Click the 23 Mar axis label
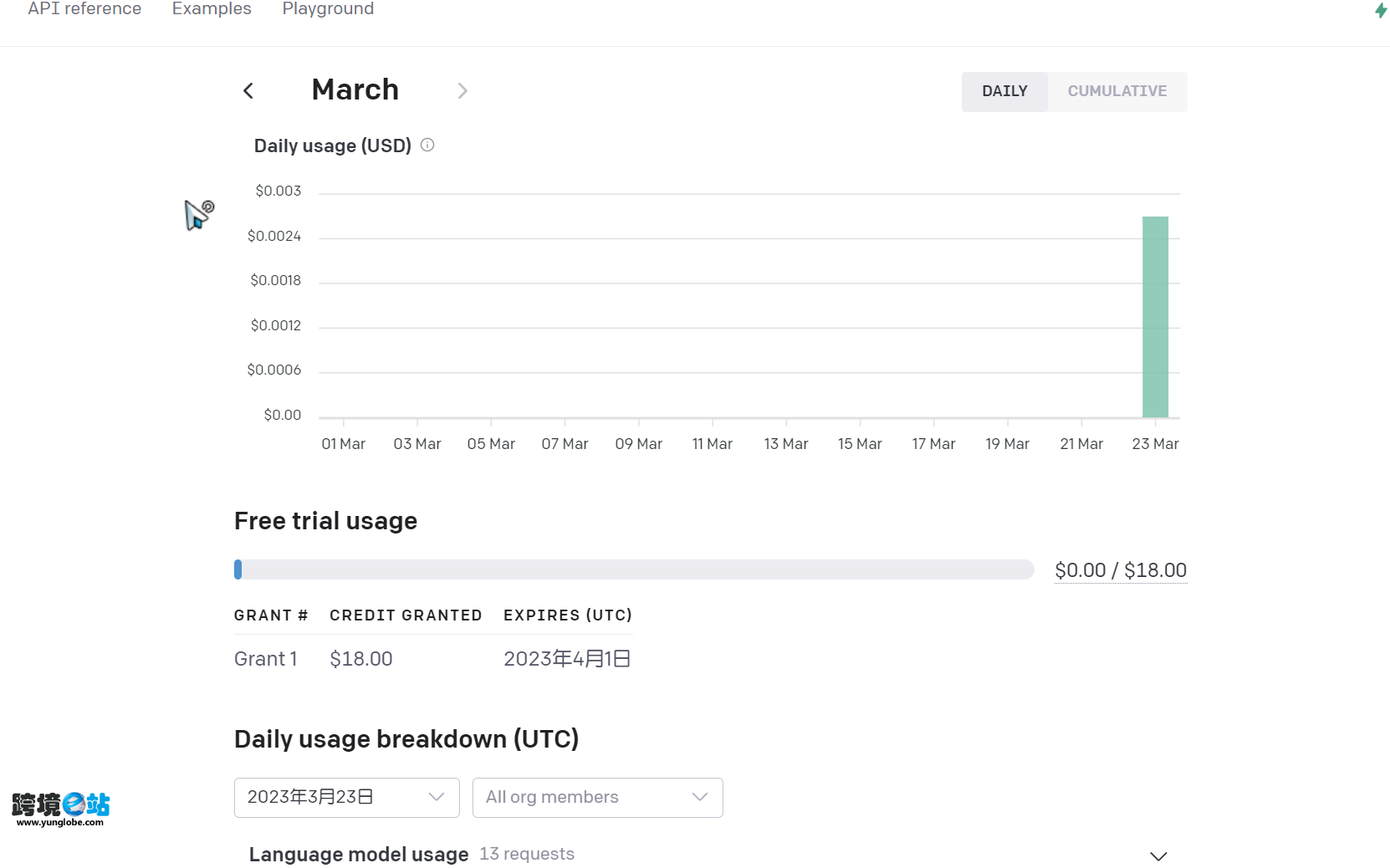The image size is (1390, 868). pyautogui.click(x=1156, y=444)
